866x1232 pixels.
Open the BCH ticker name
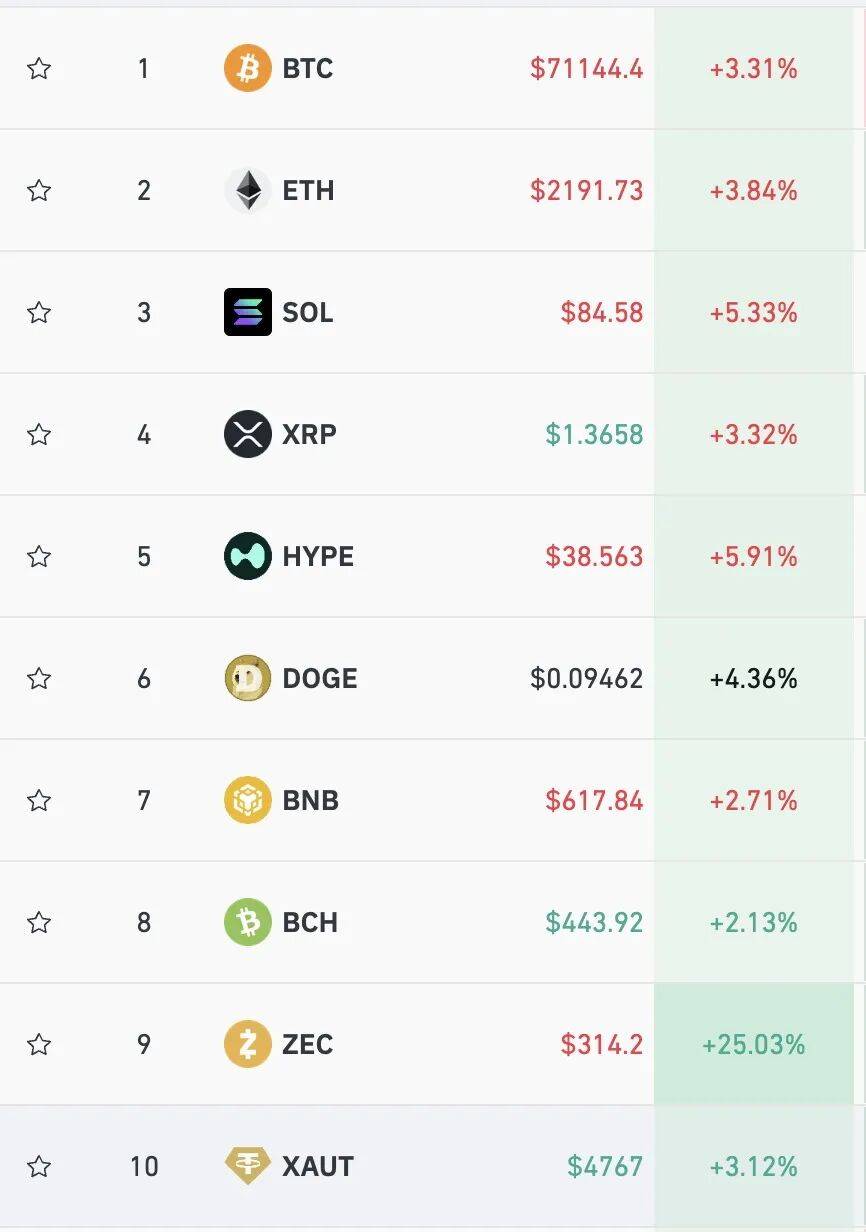(310, 923)
